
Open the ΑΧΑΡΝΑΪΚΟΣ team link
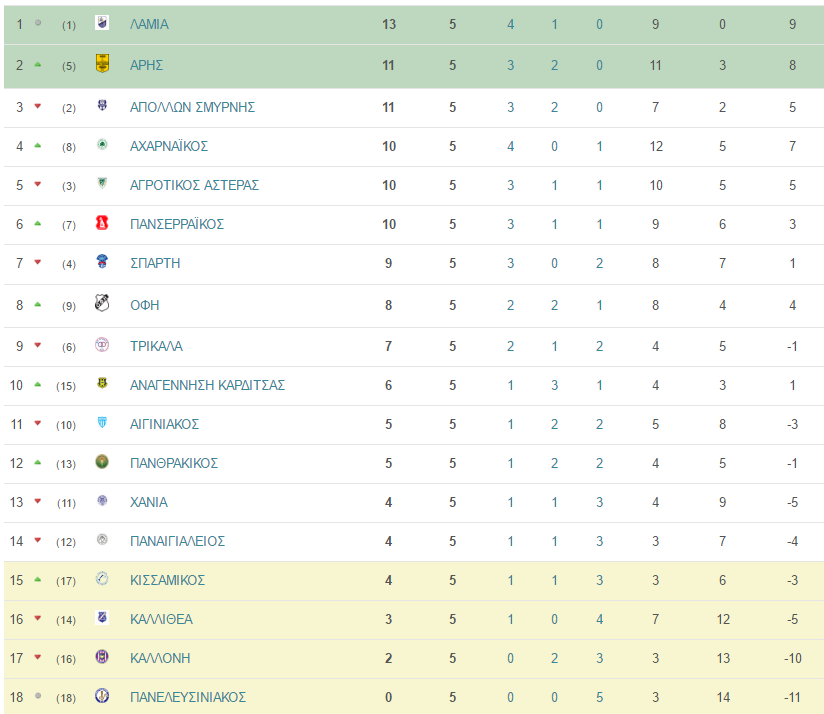[169, 146]
